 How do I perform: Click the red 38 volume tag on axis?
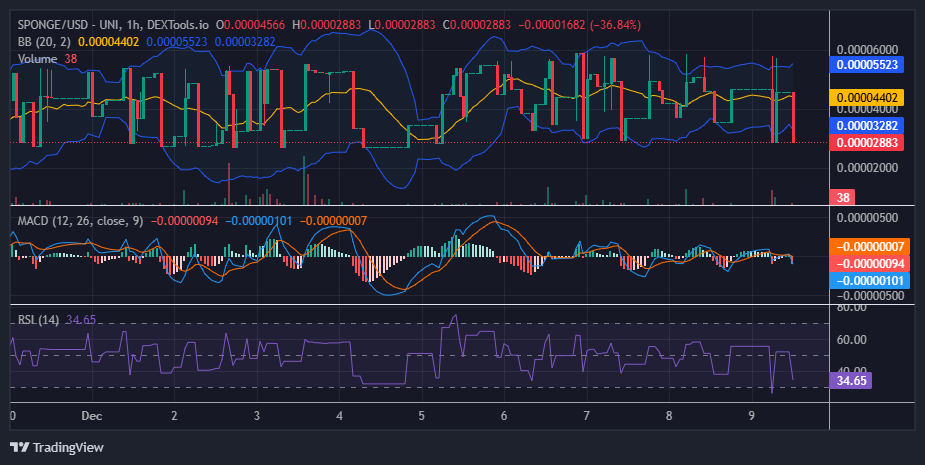coord(842,198)
